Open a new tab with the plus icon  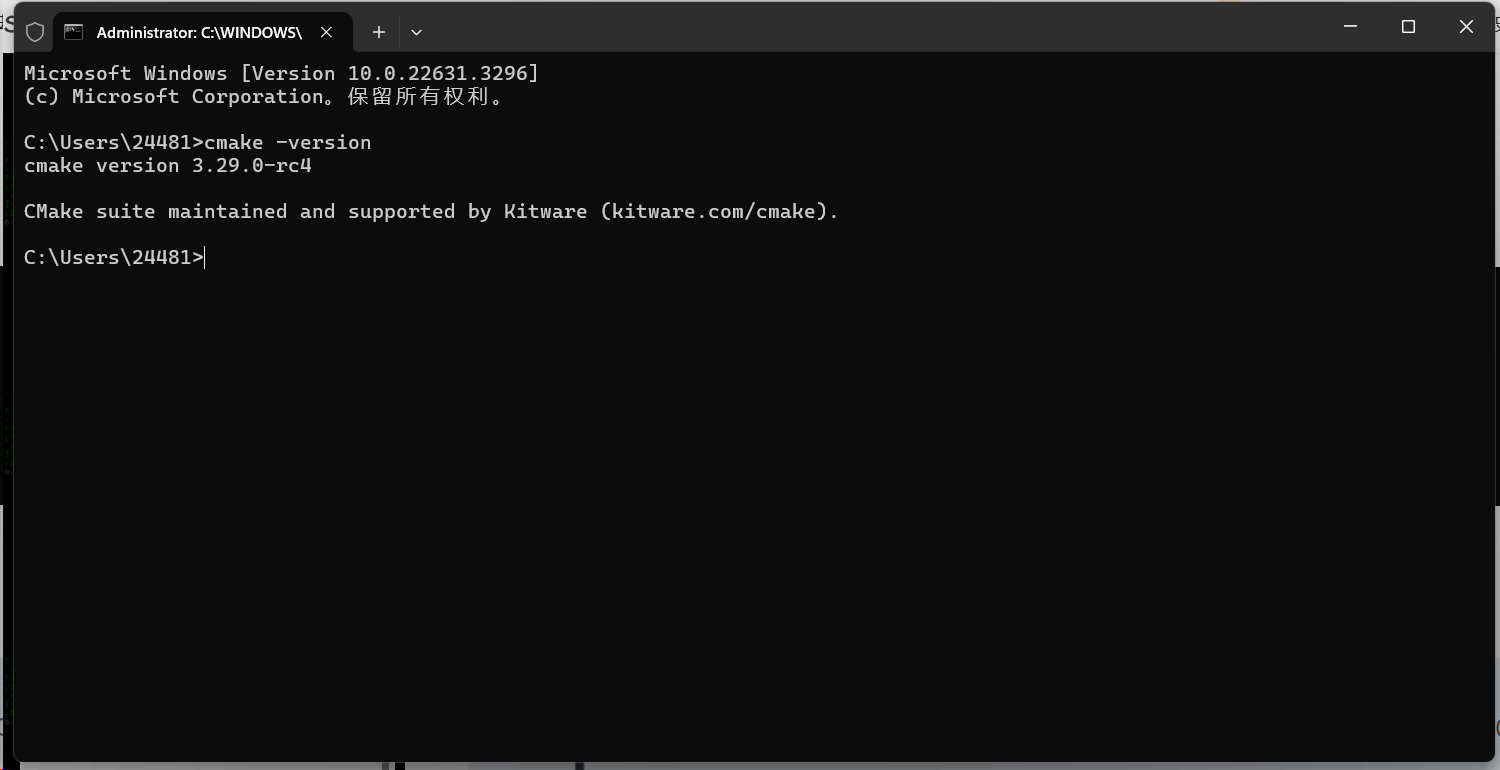[x=379, y=32]
